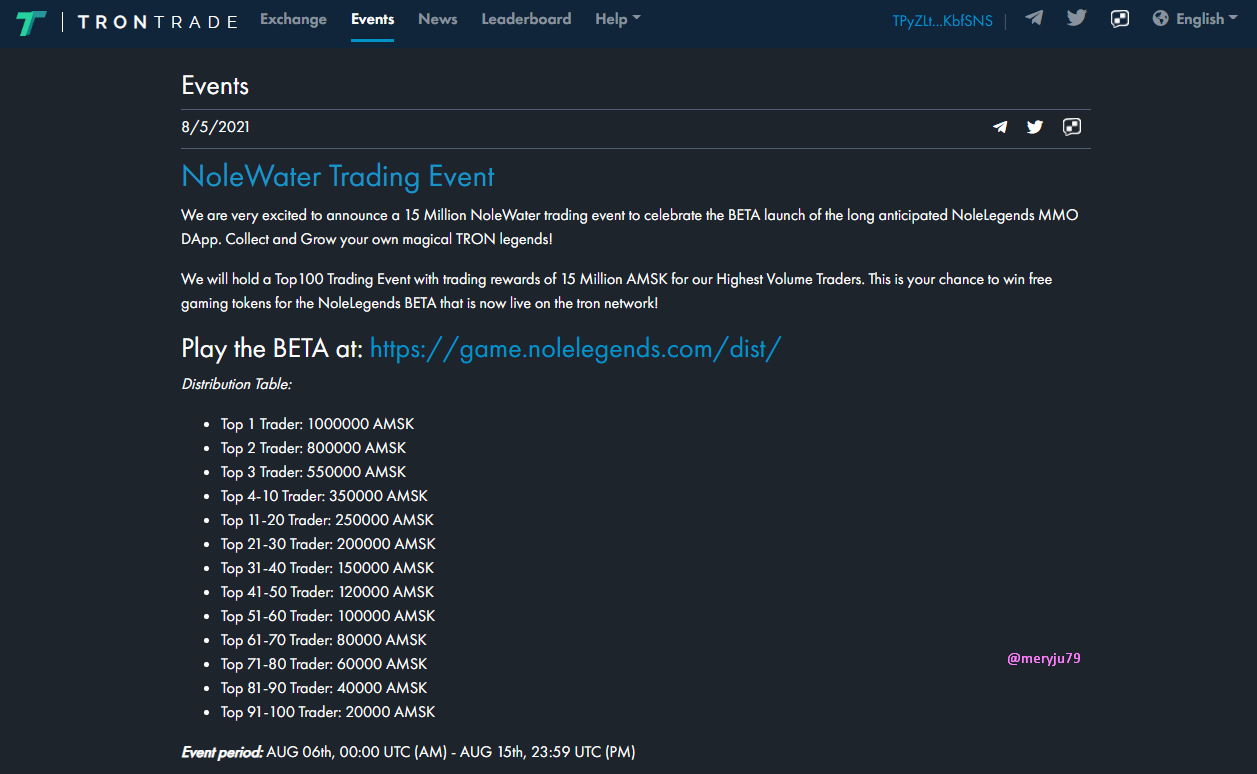Click the Top 71-80 Trader: 60000 AMSK row
This screenshot has height=774, width=1257.
click(x=324, y=664)
